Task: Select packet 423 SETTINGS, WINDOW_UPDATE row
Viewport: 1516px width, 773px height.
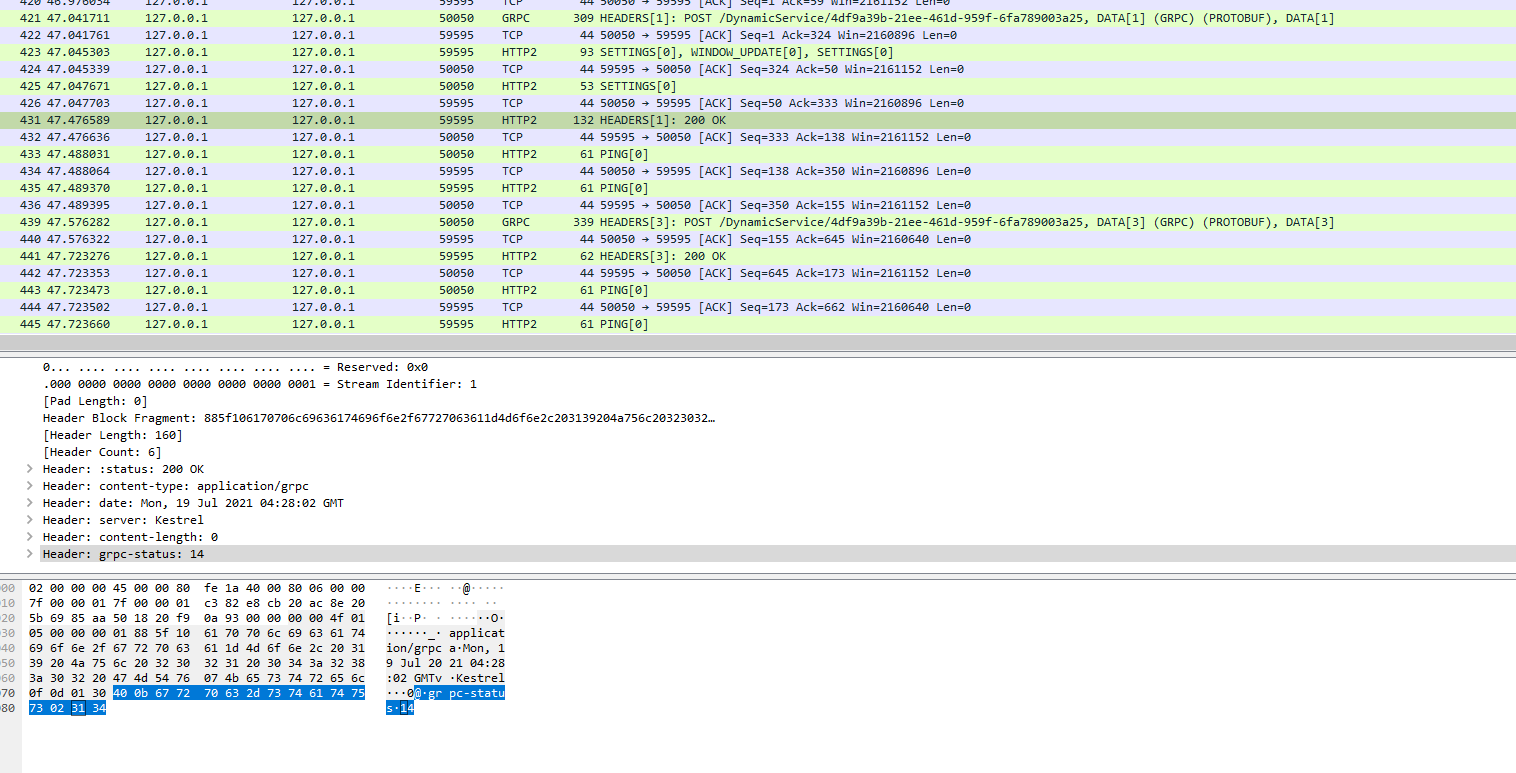Action: (700, 53)
